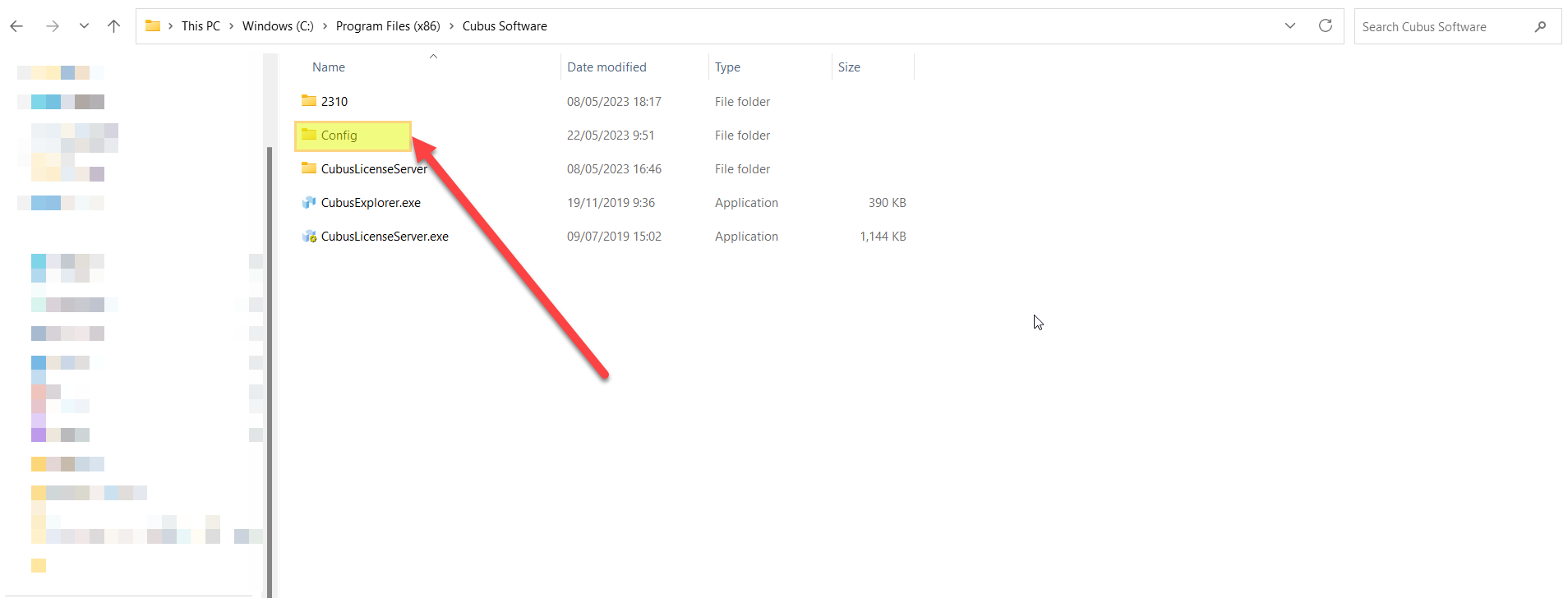Viewport: 1568px width, 598px height.
Task: Click date 08/05/2023 16:46 of CubusLicenseServer
Action: coord(614,169)
